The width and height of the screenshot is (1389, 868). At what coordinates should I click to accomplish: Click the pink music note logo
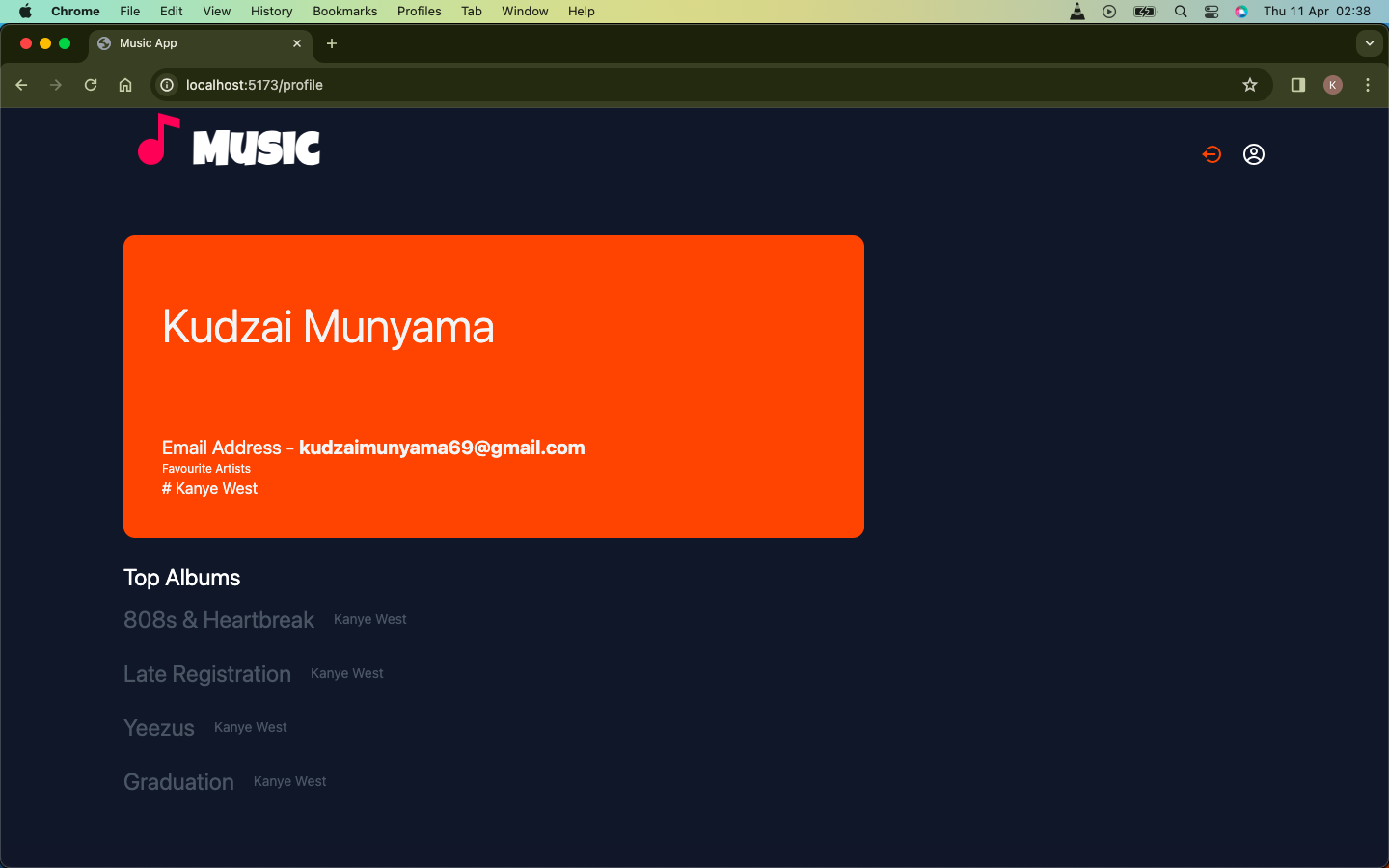click(x=159, y=140)
